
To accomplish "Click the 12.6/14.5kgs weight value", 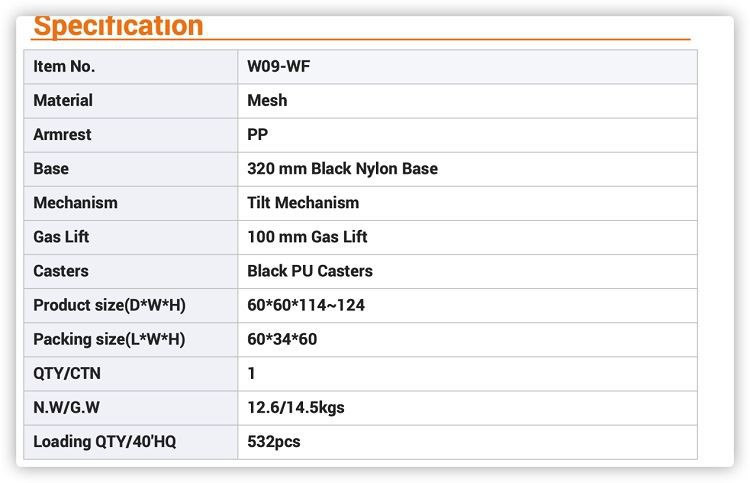I will pyautogui.click(x=296, y=407).
